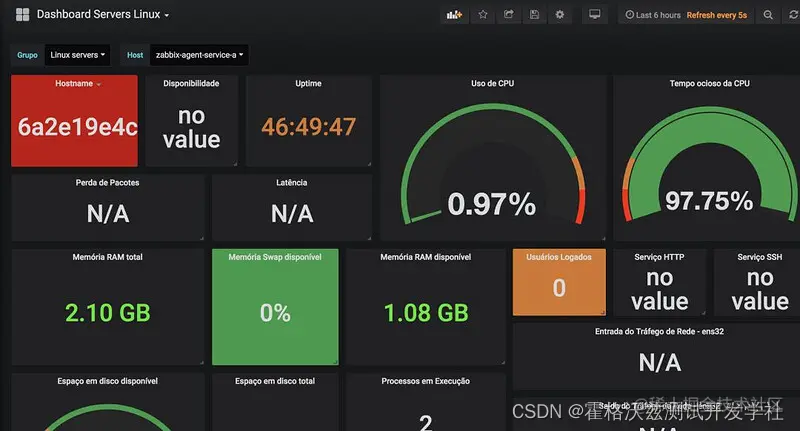Click the Entrada do Tráfego de Rede - ens32 title

pyautogui.click(x=659, y=332)
